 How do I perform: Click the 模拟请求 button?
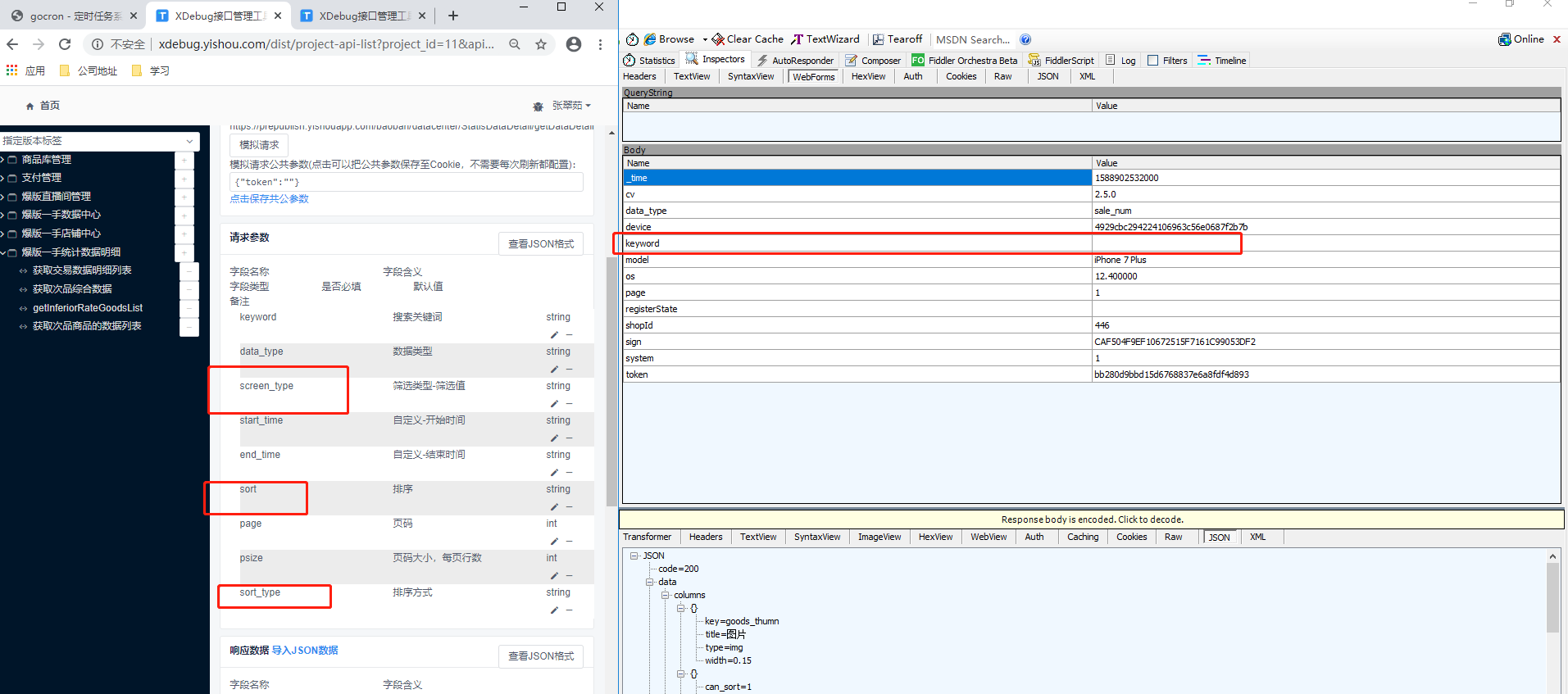259,145
